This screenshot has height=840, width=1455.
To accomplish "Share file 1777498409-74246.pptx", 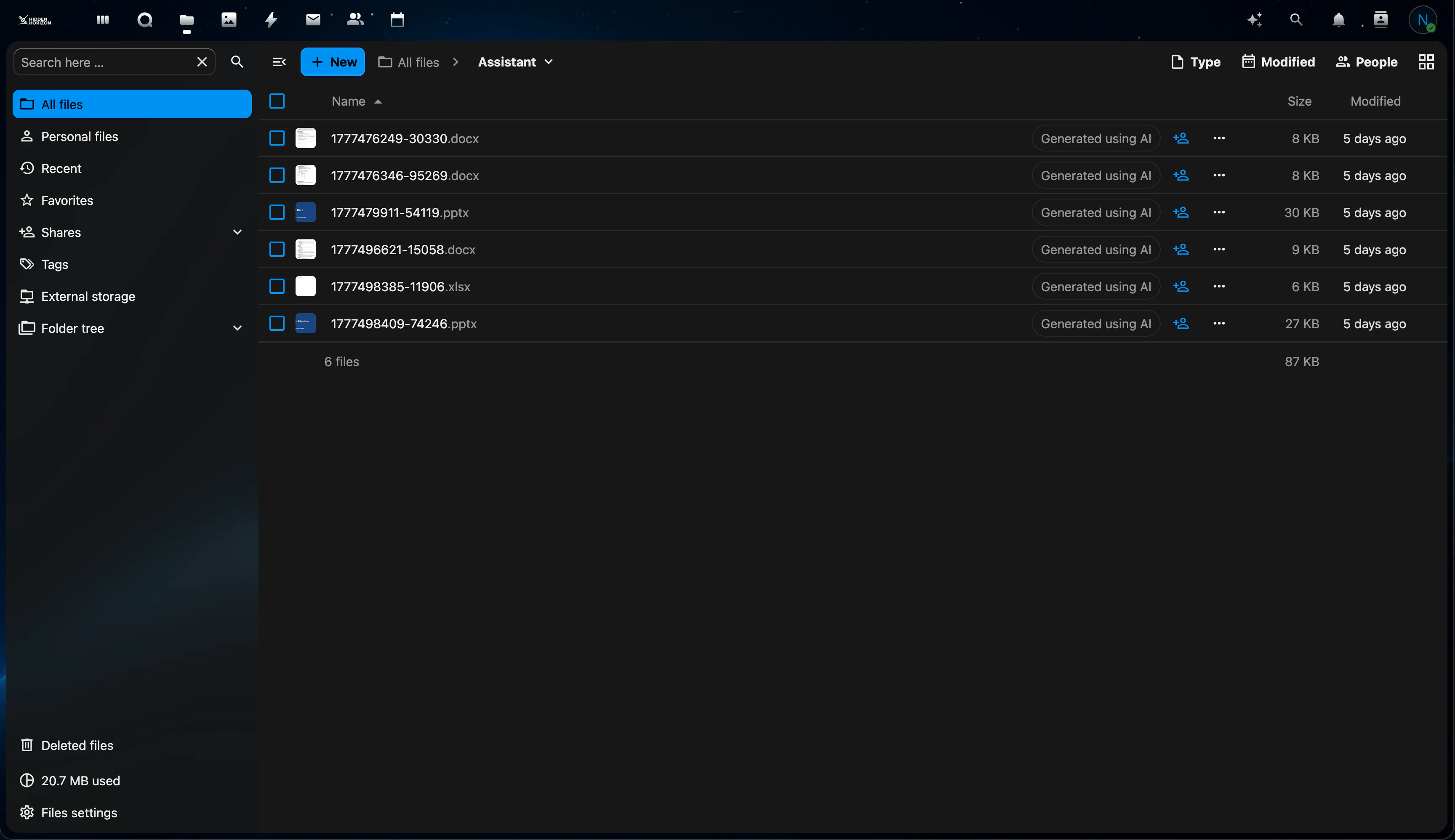I will 1181,323.
